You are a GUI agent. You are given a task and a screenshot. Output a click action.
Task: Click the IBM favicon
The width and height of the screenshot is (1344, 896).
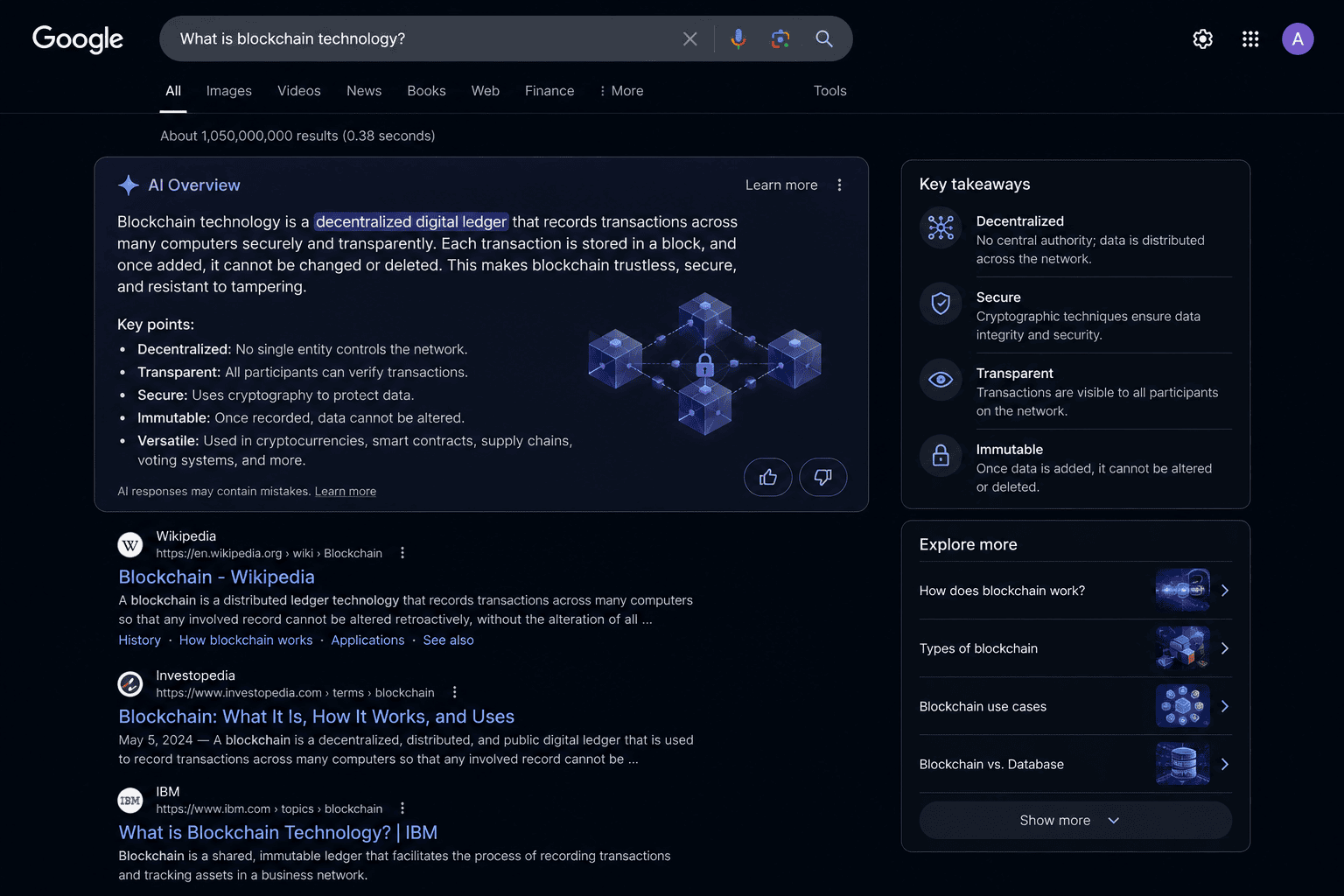coord(130,801)
